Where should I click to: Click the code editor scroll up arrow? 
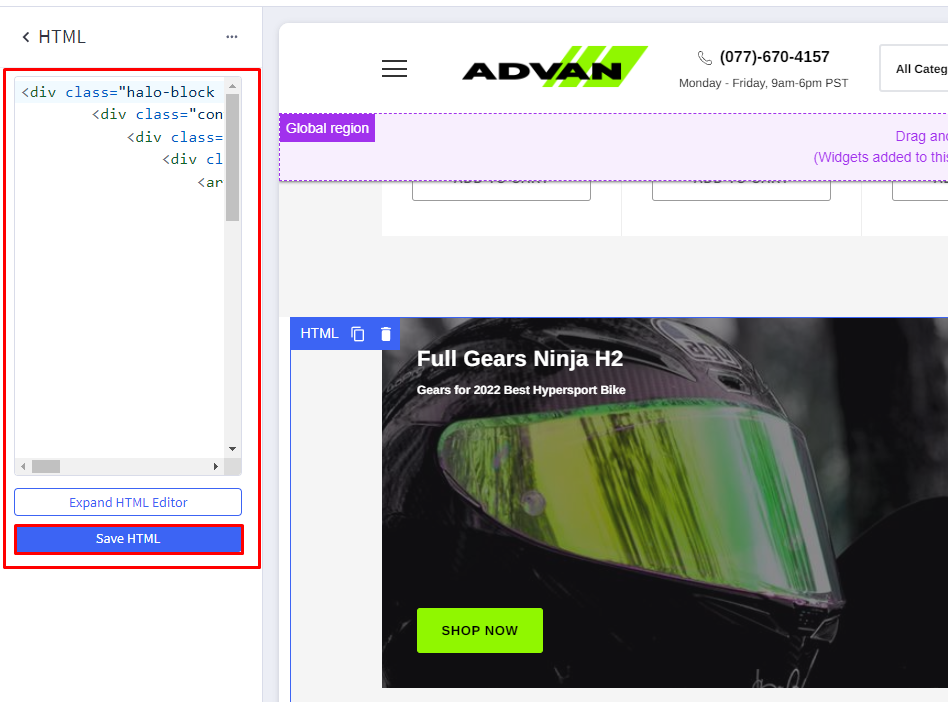(232, 86)
